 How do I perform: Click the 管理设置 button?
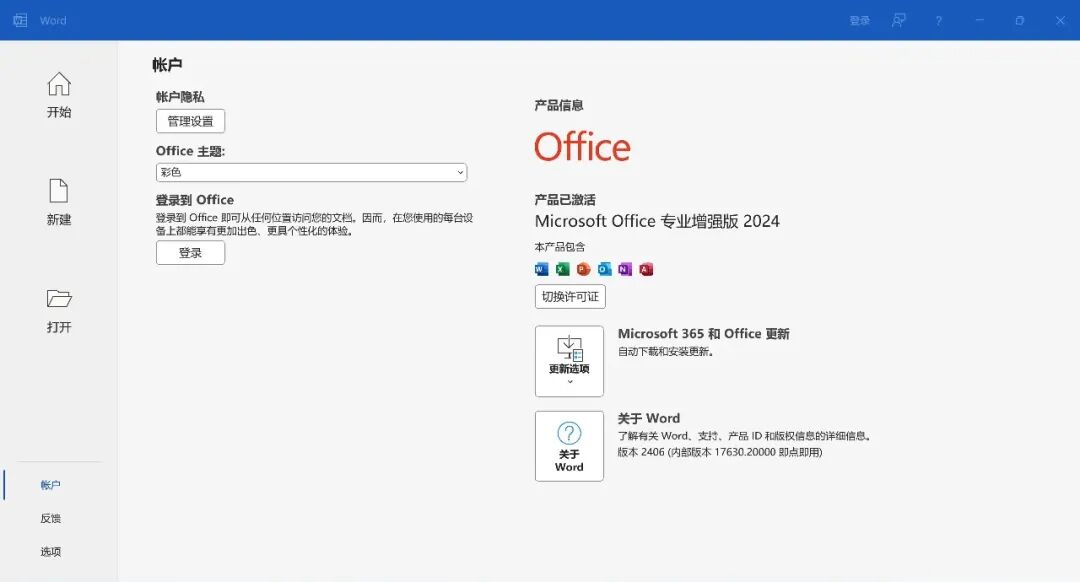point(190,121)
